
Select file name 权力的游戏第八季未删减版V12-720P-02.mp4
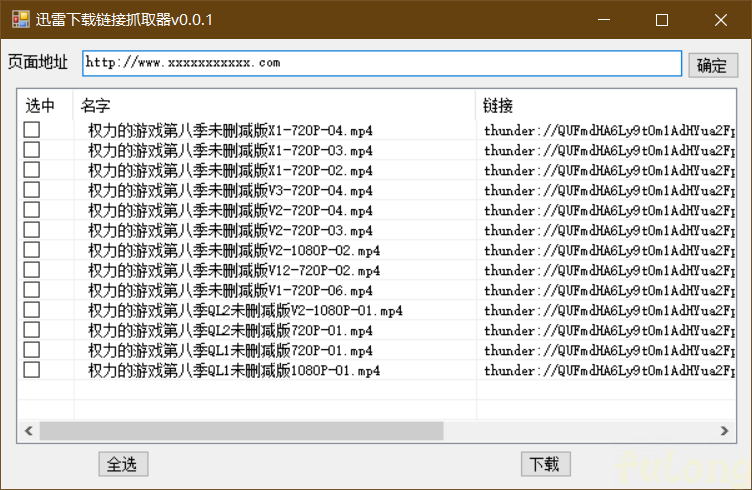click(234, 270)
